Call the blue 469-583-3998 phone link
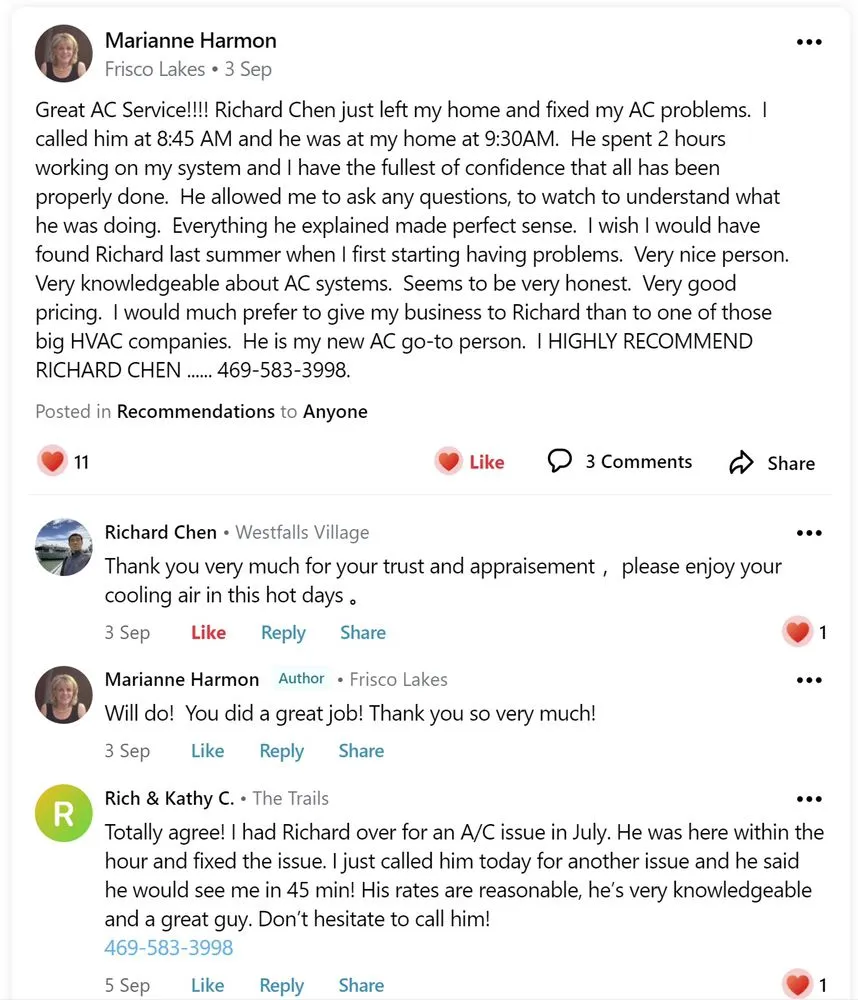The width and height of the screenshot is (858, 1000). (x=169, y=947)
